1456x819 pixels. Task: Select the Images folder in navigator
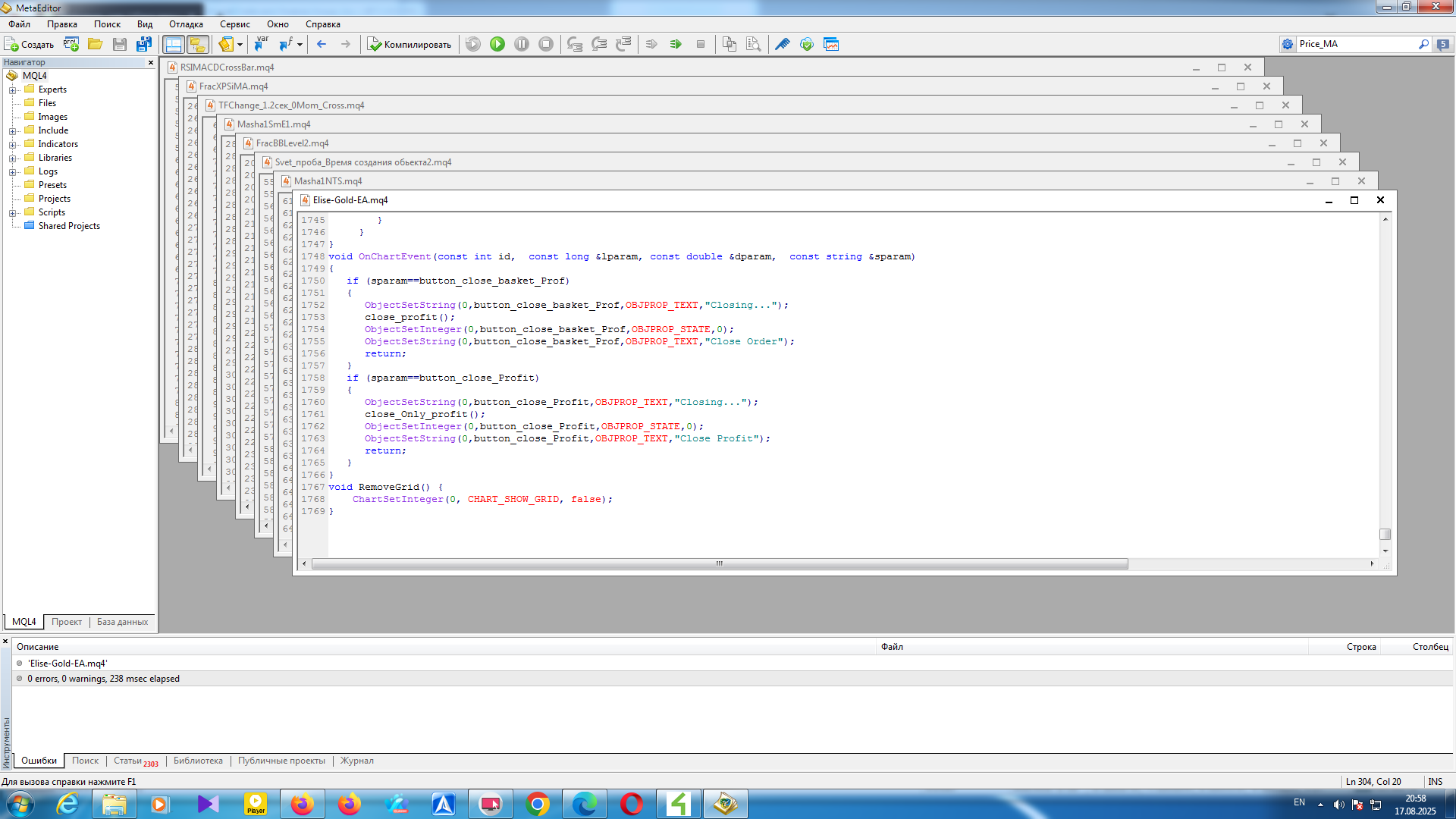coord(52,117)
